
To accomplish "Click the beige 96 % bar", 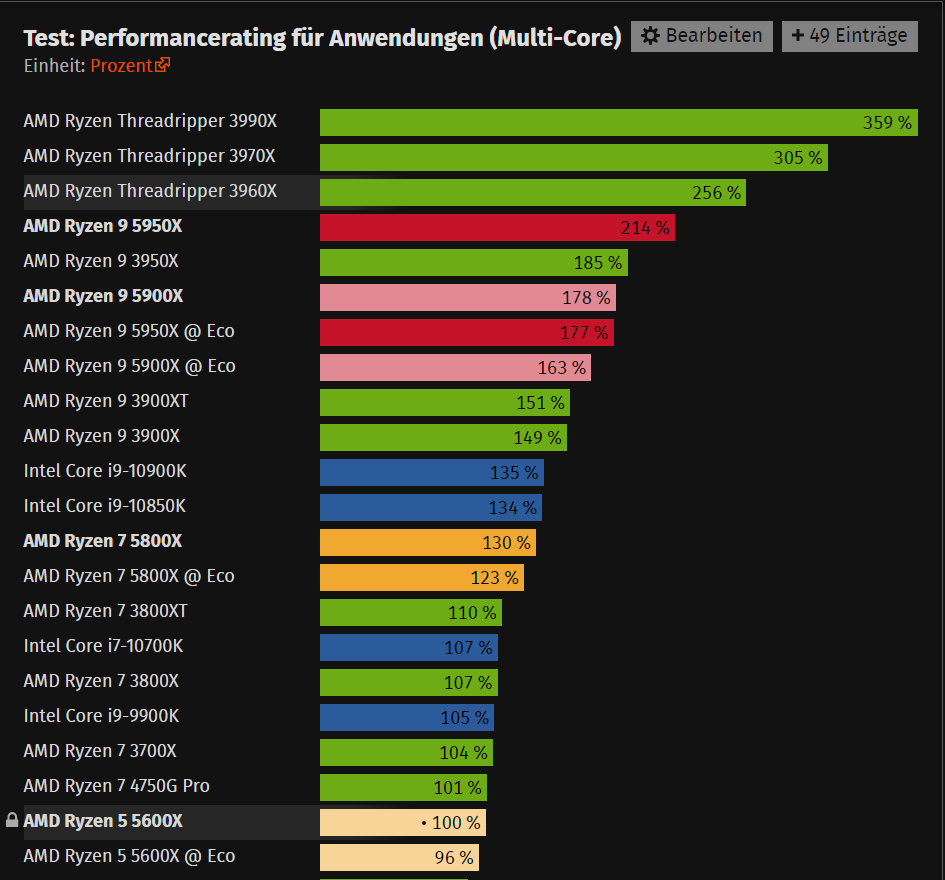I will (400, 856).
